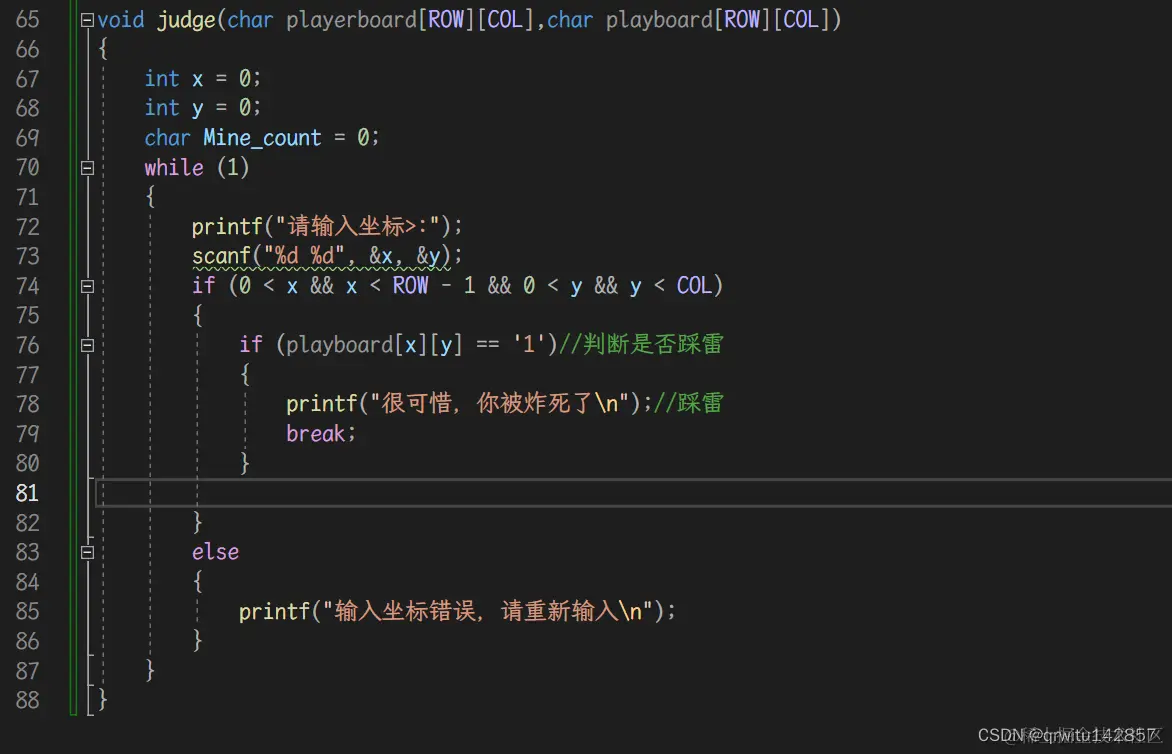Click the closing brace on line 87
This screenshot has height=754, width=1172.
[x=150, y=670]
